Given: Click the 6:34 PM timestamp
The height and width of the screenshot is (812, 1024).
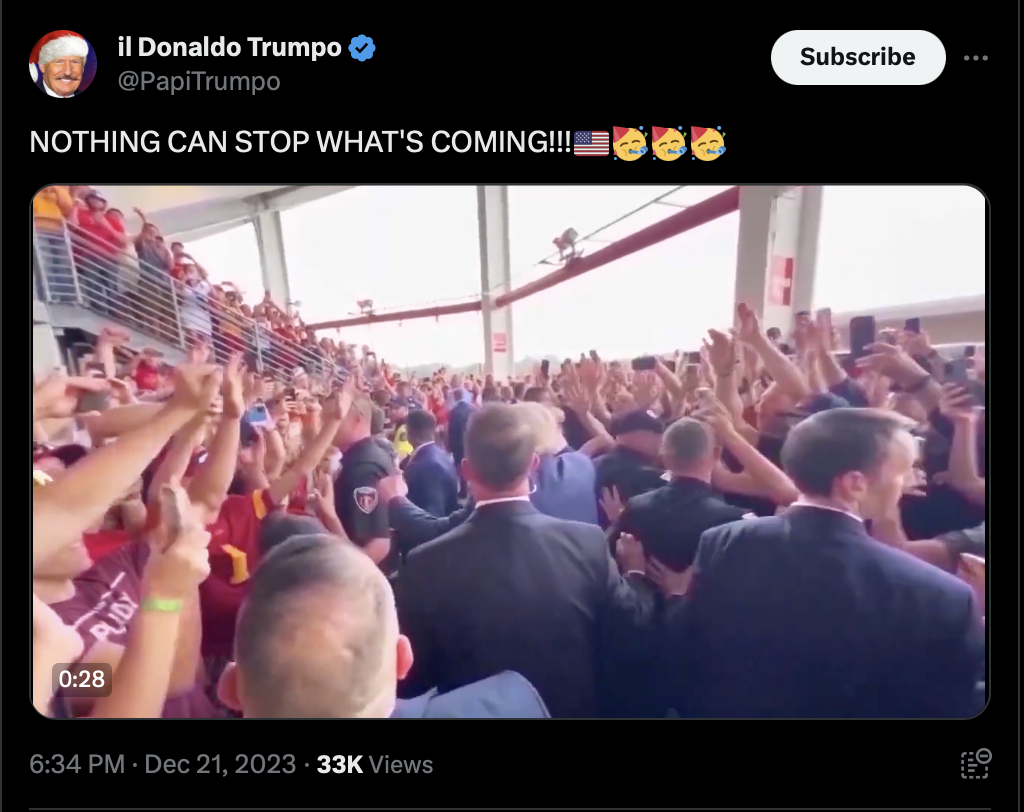Looking at the screenshot, I should pyautogui.click(x=77, y=764).
